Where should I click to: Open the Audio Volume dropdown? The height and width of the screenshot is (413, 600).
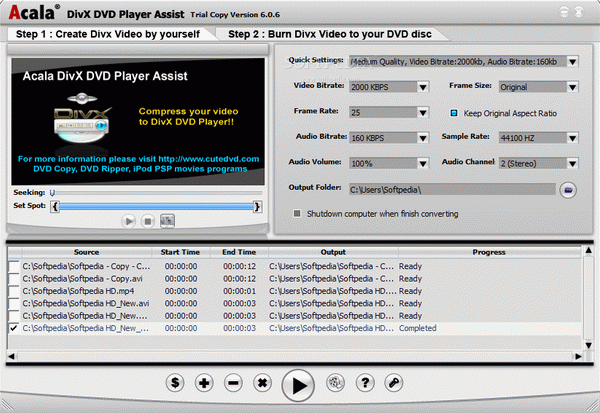(423, 163)
